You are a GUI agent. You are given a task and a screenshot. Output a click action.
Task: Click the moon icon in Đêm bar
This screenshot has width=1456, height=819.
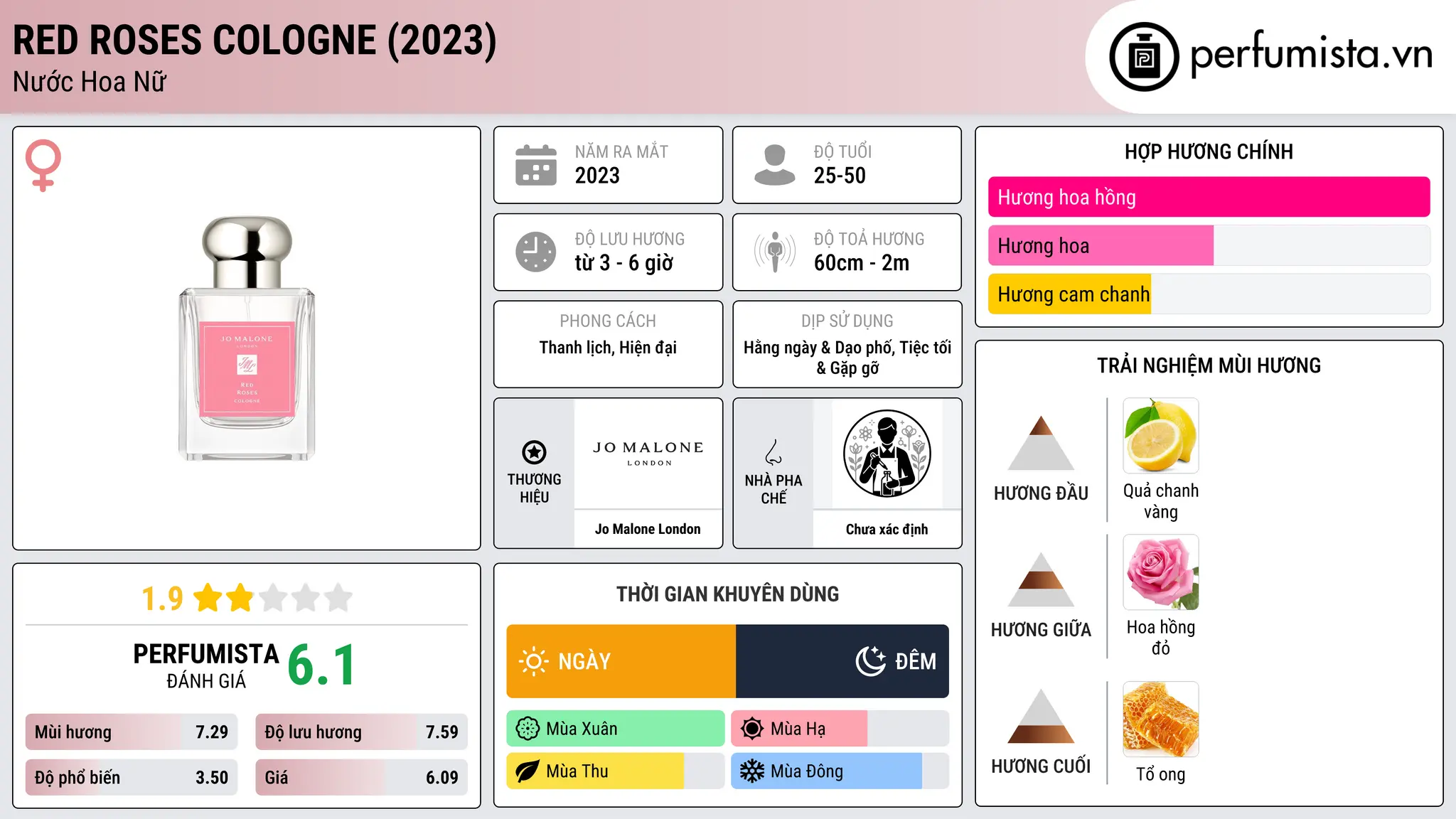tap(870, 661)
